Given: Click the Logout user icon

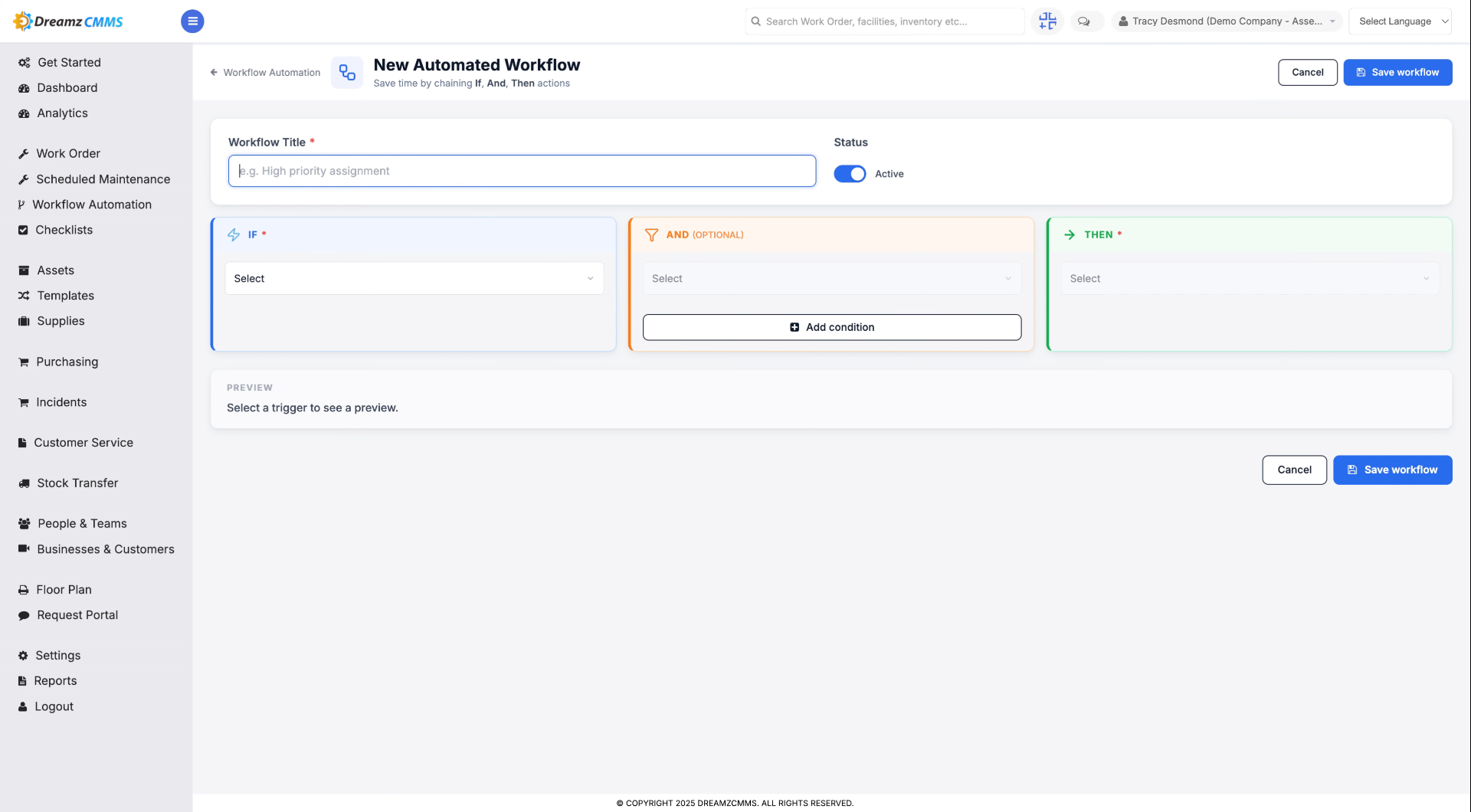Looking at the screenshot, I should pos(23,707).
